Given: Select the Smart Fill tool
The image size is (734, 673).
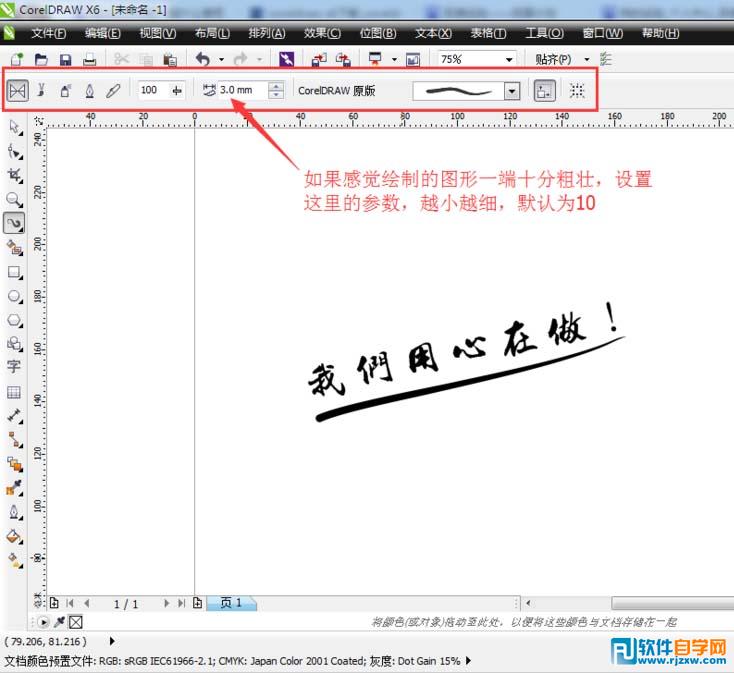Looking at the screenshot, I should (15, 248).
